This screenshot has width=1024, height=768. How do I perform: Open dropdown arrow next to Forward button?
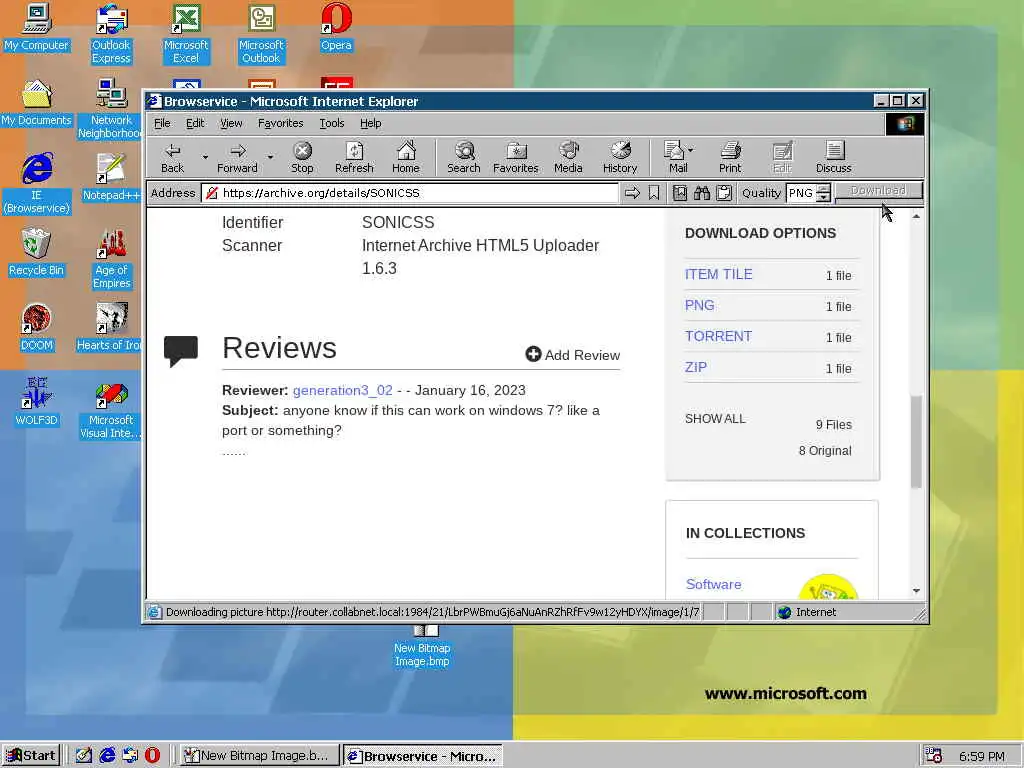(x=270, y=157)
